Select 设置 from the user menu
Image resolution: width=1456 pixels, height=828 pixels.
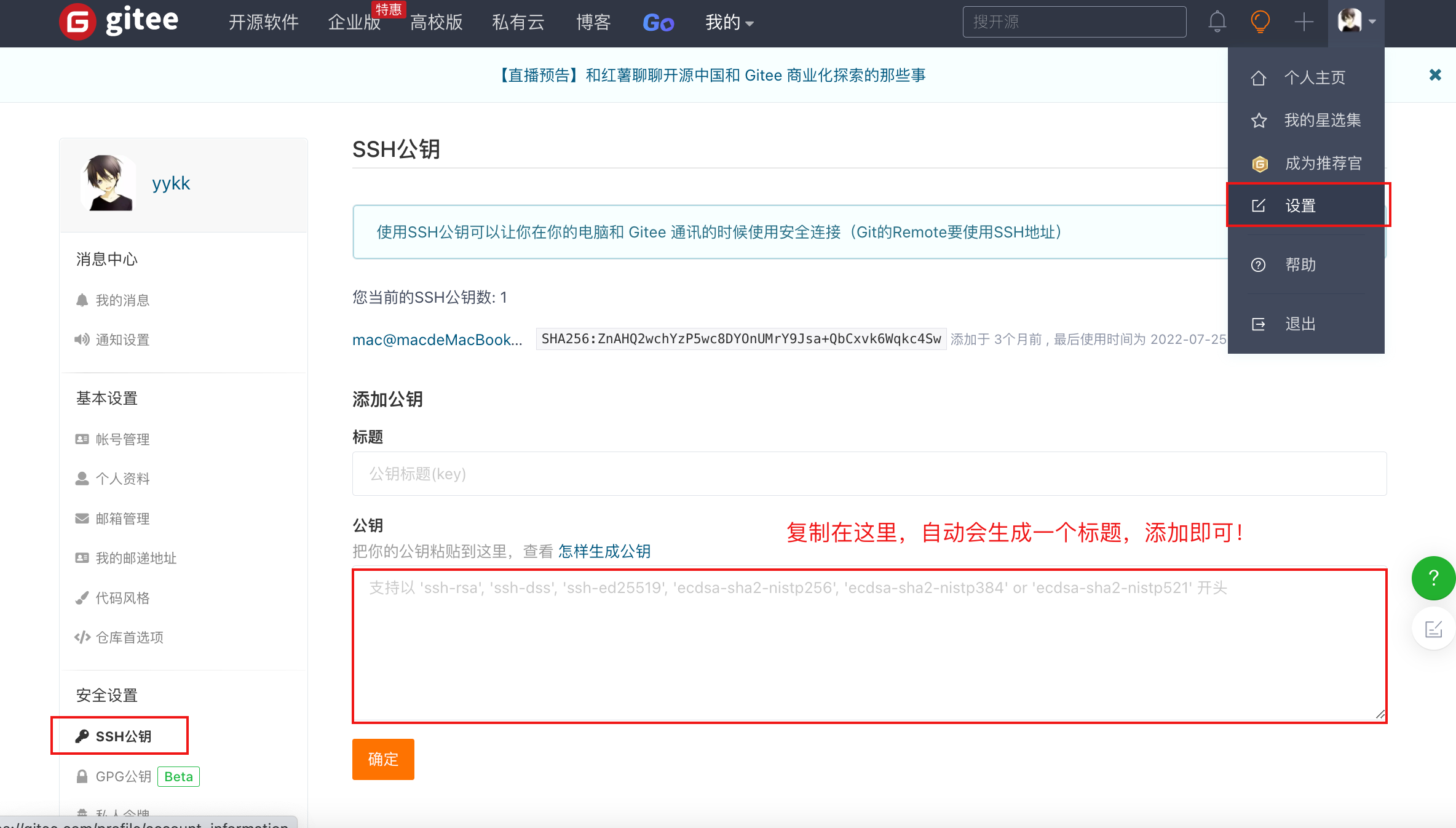pyautogui.click(x=1307, y=205)
